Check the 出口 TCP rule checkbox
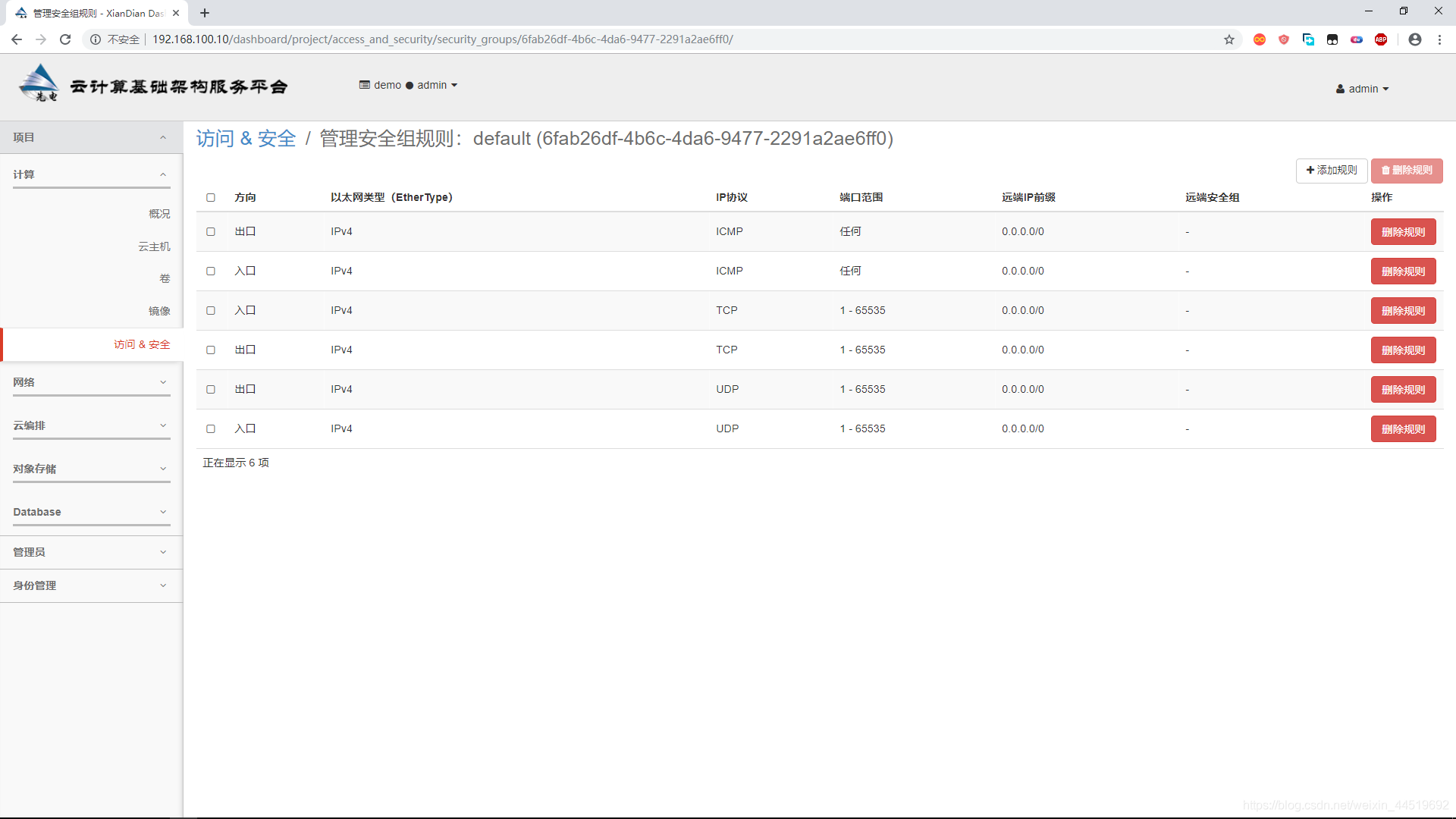Viewport: 1456px width, 819px height. tap(211, 350)
